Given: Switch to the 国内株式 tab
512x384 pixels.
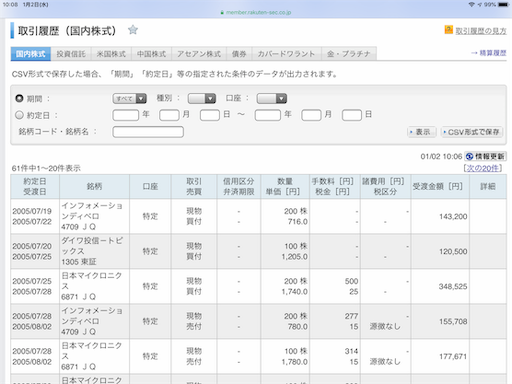Looking at the screenshot, I should point(31,54).
